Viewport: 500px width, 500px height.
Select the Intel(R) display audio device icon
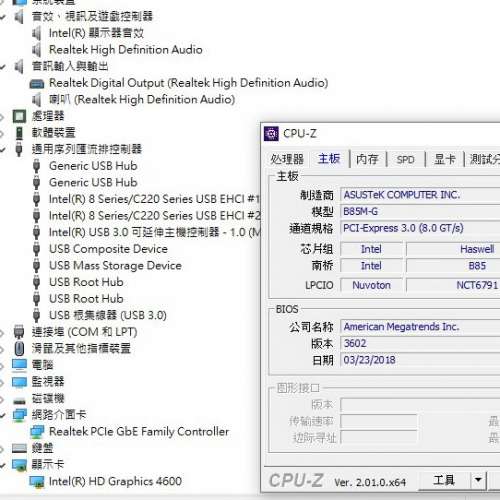[x=36, y=33]
